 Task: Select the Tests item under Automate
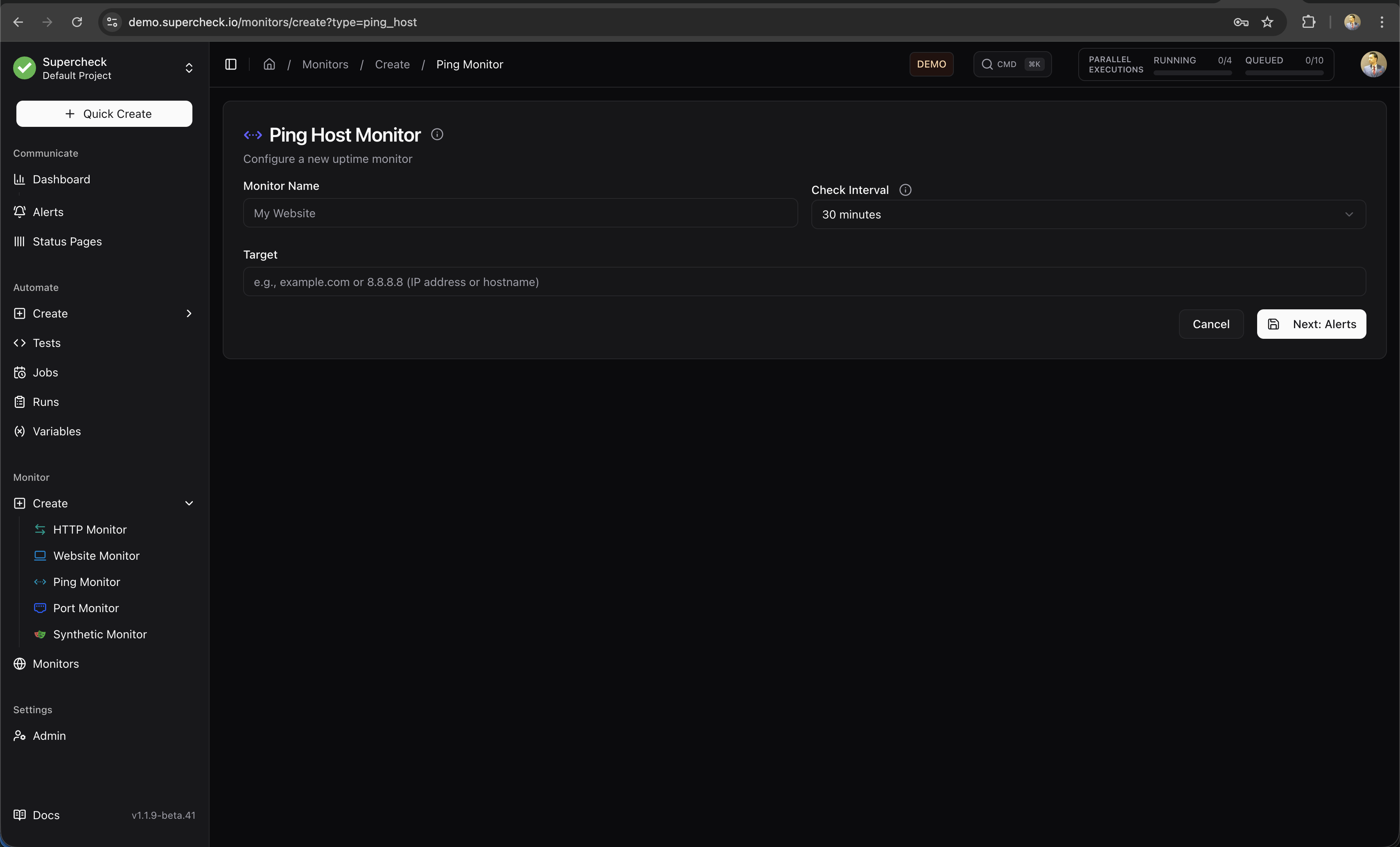point(47,342)
